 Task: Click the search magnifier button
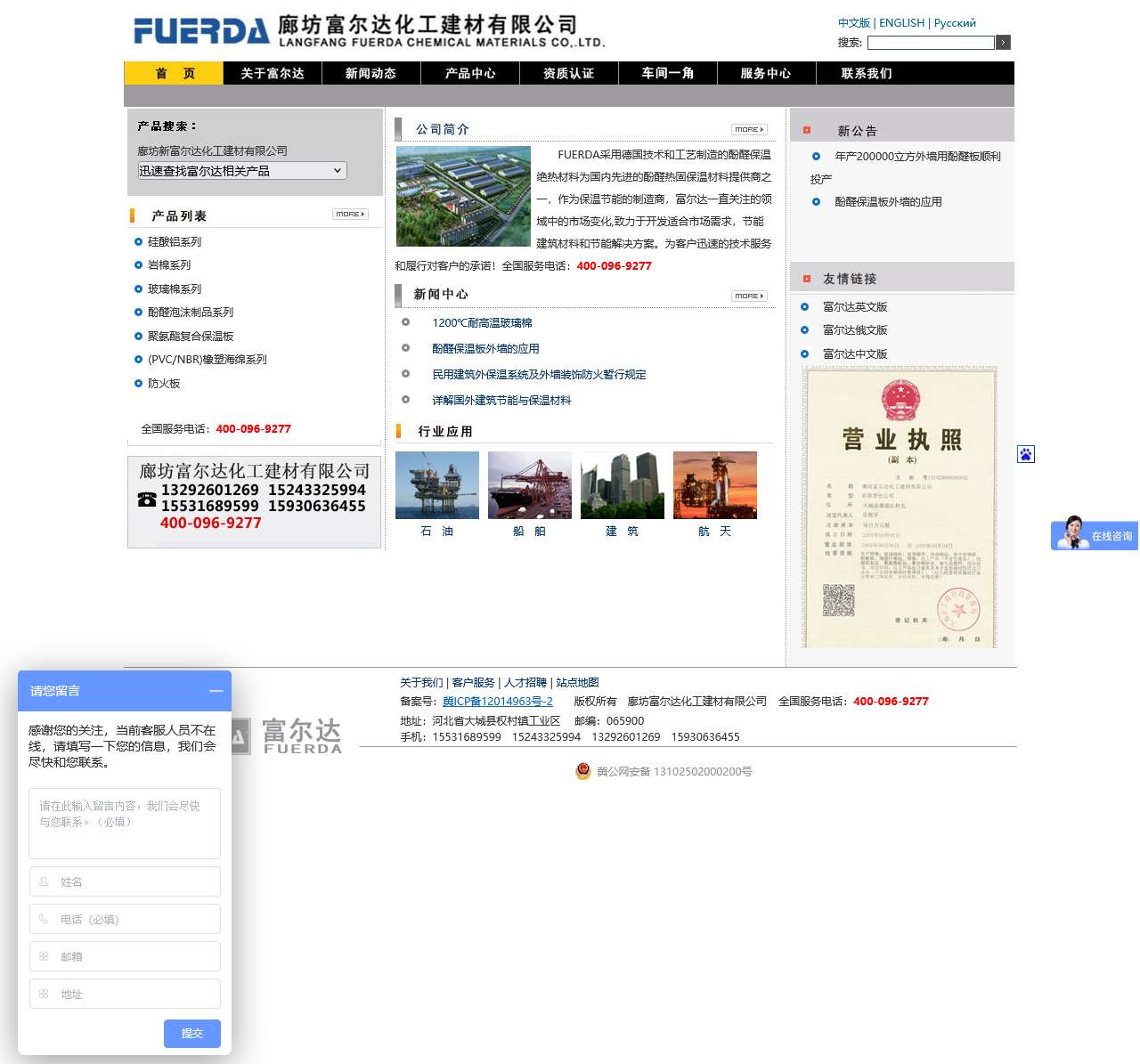(1003, 42)
